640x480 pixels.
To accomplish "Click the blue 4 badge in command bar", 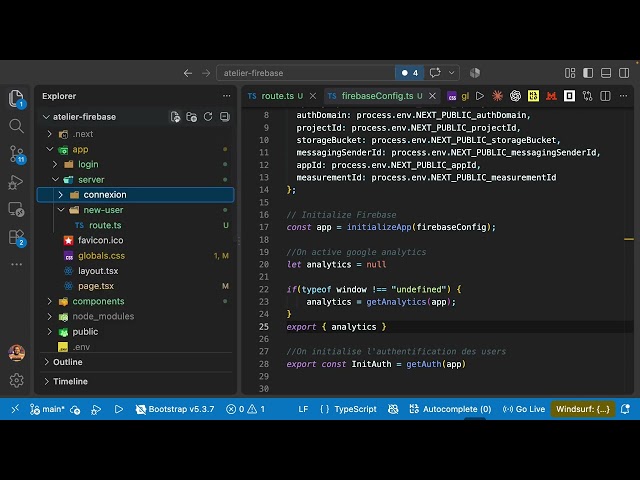I will [x=409, y=73].
